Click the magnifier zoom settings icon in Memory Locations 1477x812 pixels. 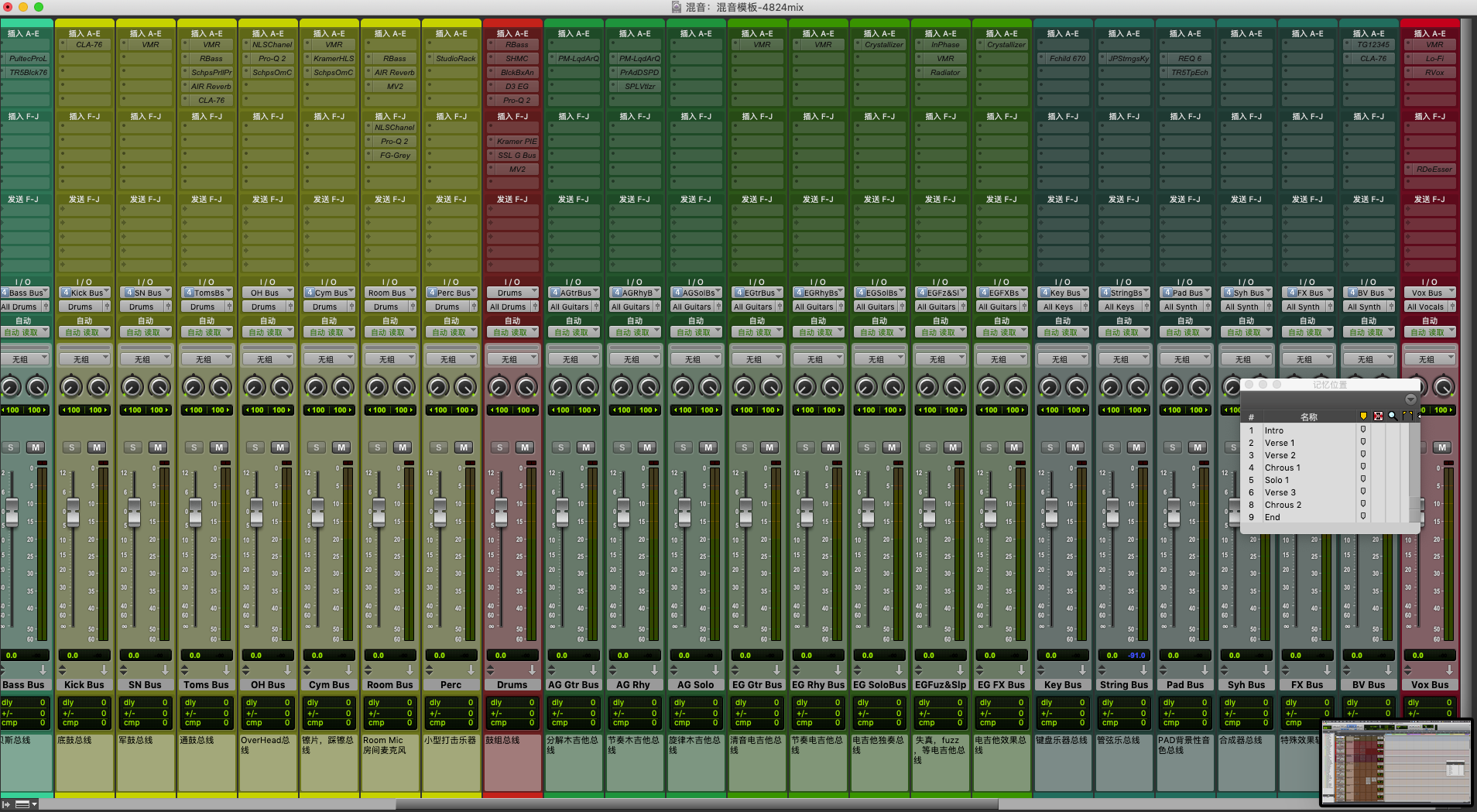coord(1393,416)
